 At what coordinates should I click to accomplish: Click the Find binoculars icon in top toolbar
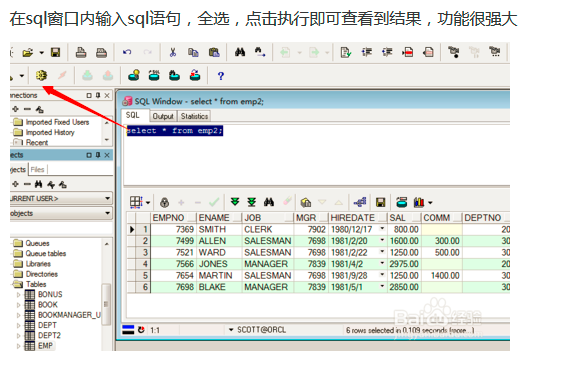240,52
